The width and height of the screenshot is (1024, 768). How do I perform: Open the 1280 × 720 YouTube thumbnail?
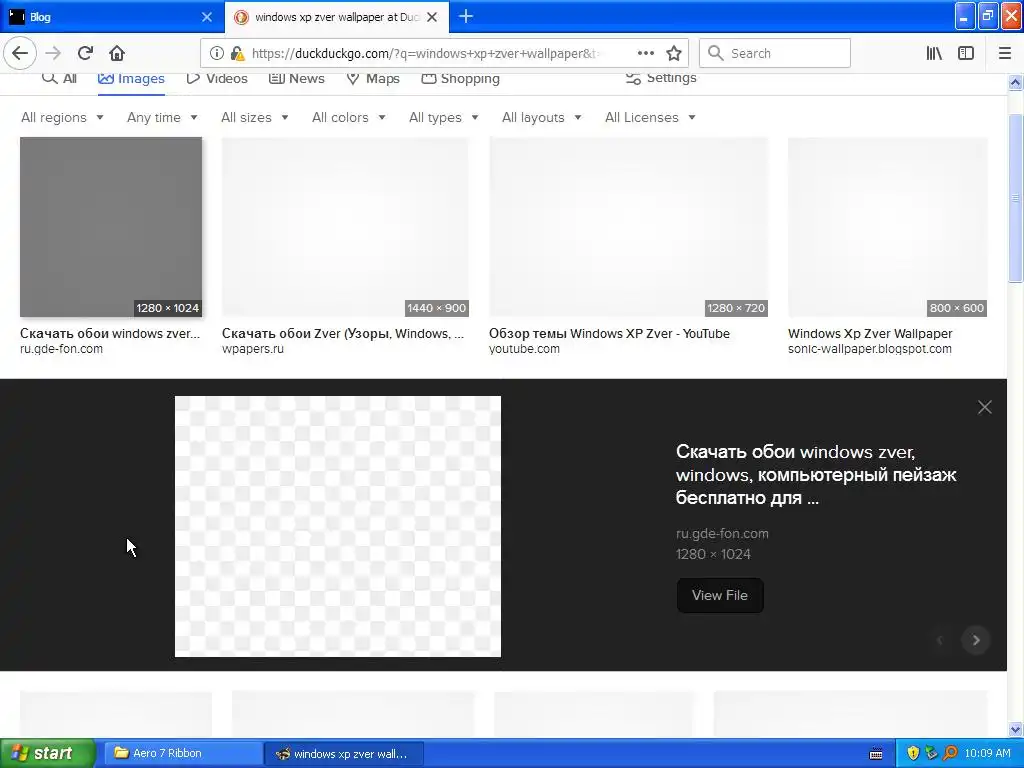tap(628, 227)
